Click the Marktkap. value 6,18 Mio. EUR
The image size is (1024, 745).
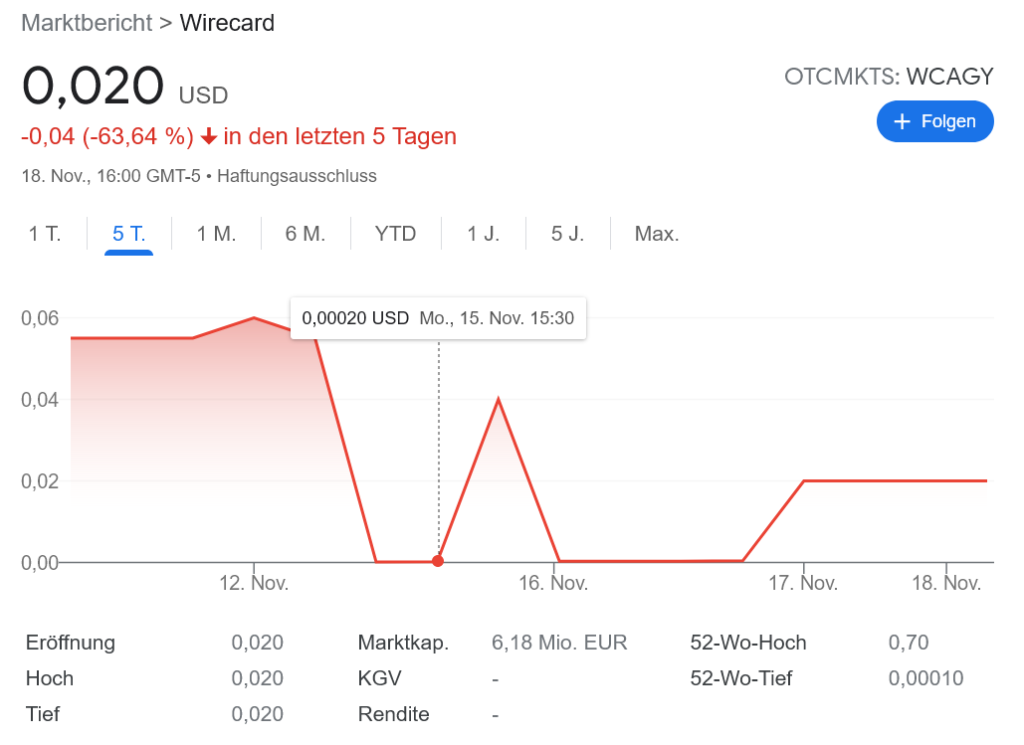(x=559, y=643)
